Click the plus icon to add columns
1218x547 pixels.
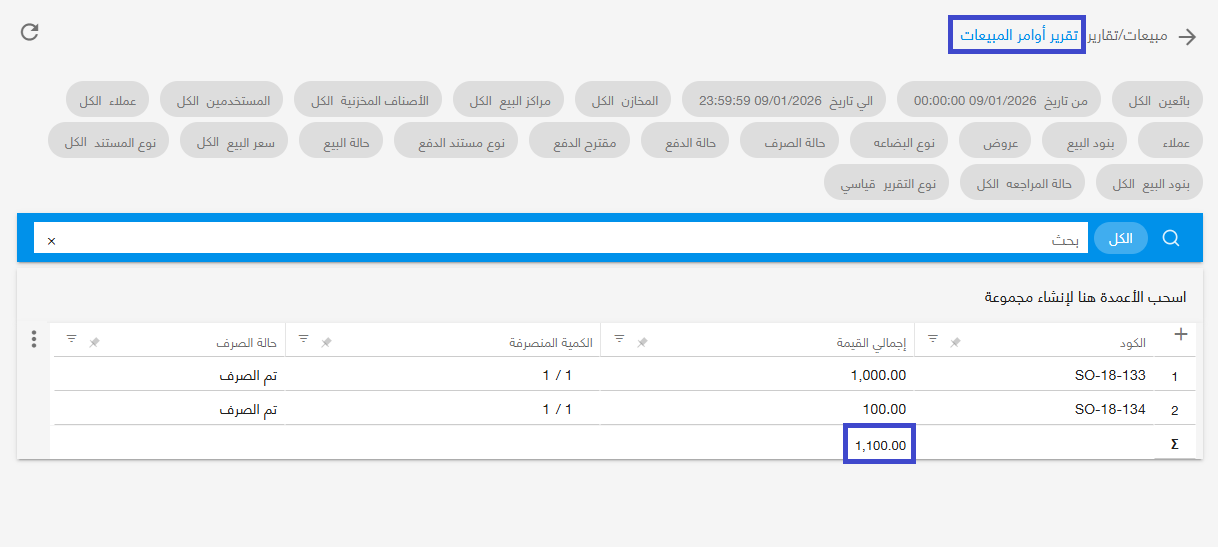coord(1180,334)
